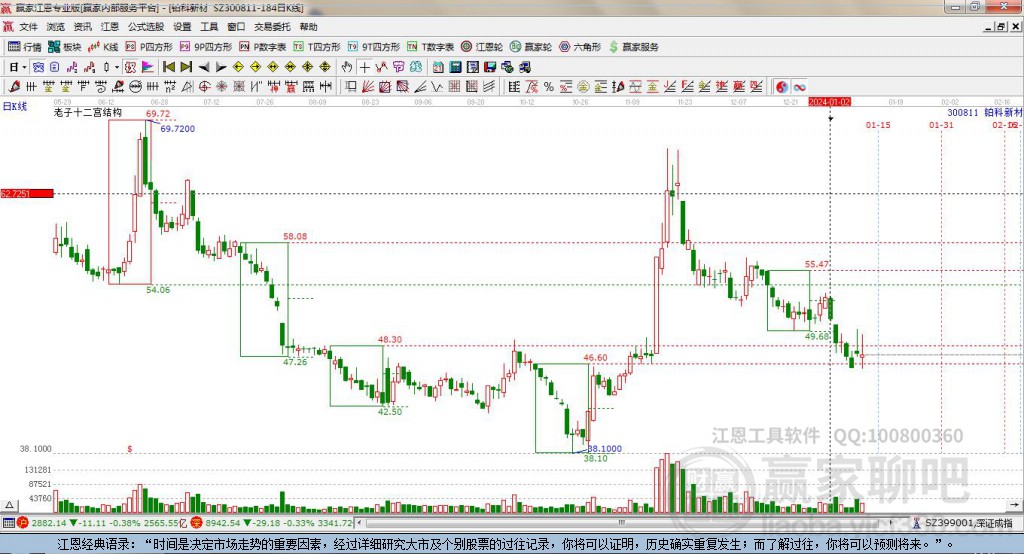This screenshot has height=554, width=1024.
Task: Click the black right triangle arrow
Action: tap(221, 67)
